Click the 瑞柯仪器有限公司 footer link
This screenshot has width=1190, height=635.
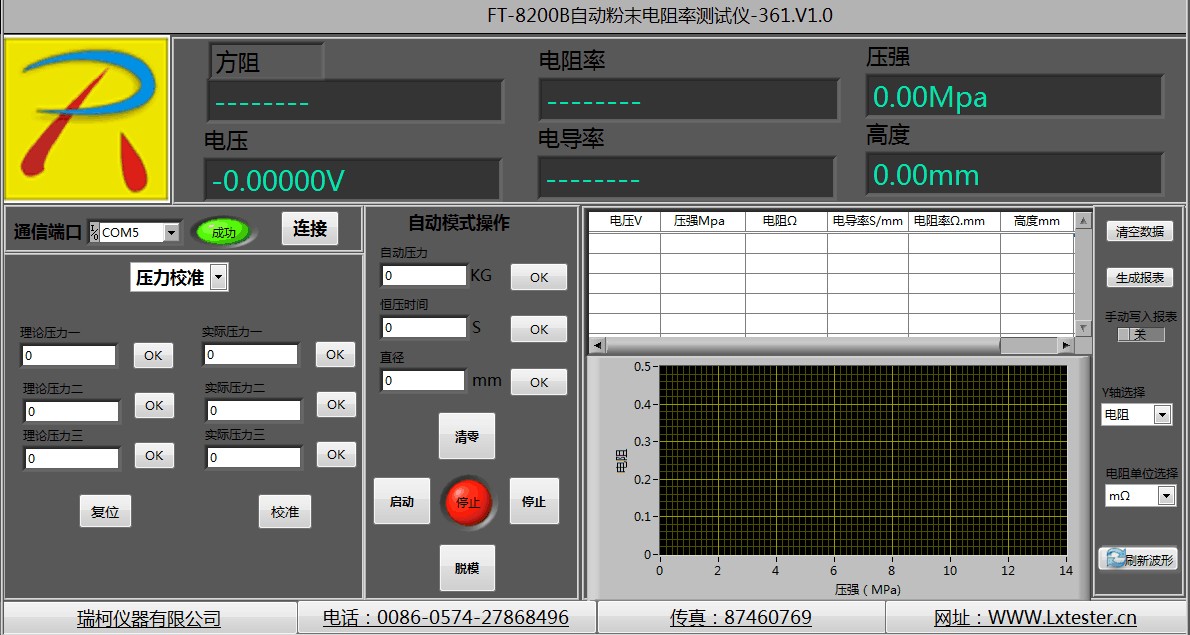[149, 619]
